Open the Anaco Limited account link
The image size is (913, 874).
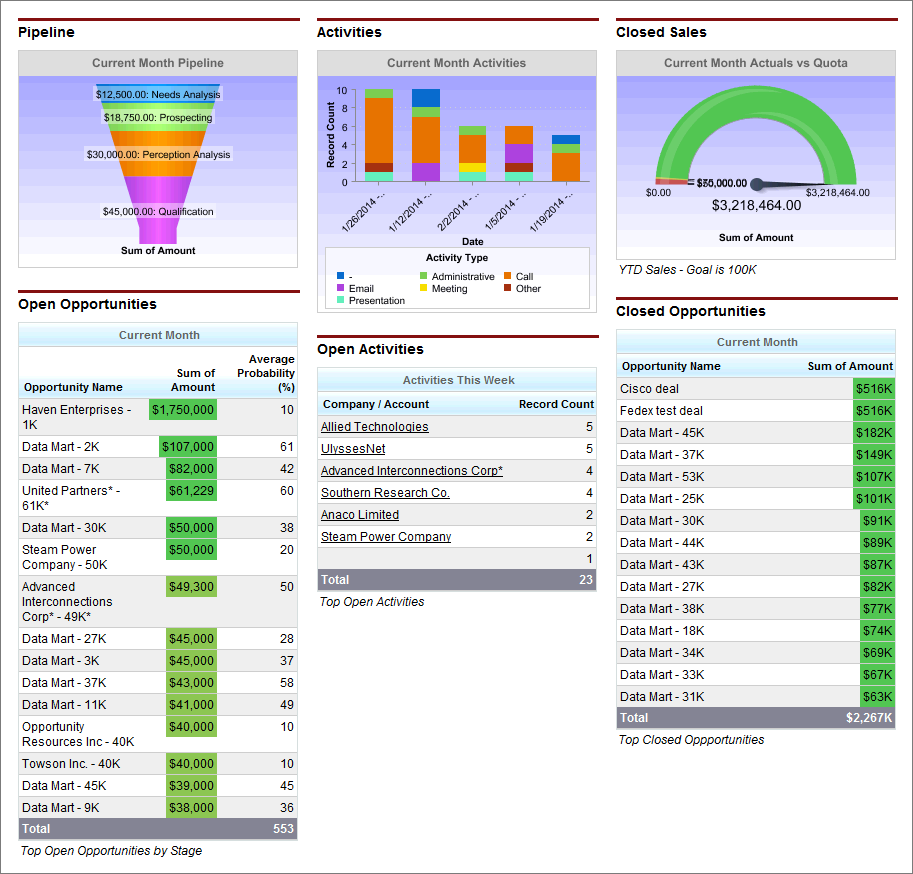click(359, 514)
